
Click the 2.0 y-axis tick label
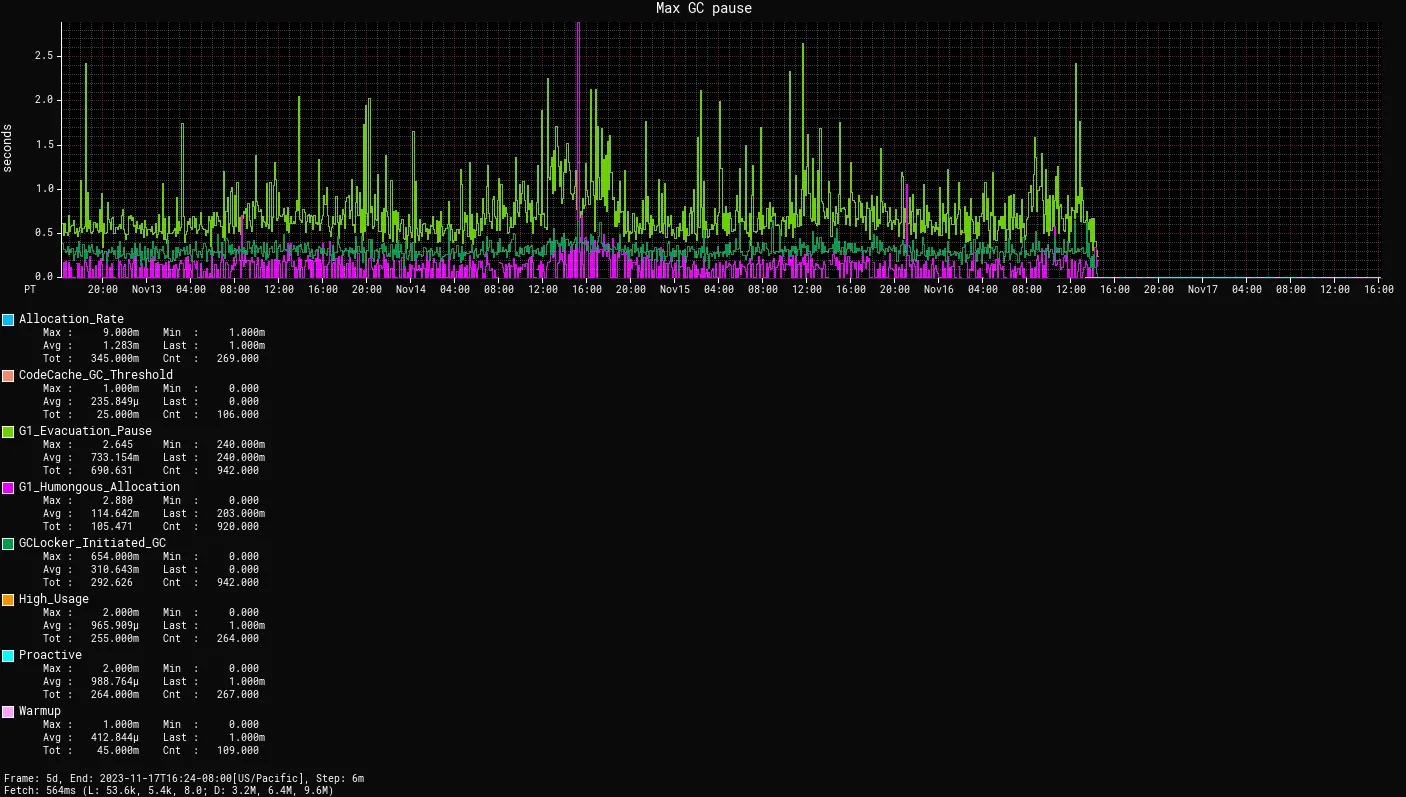tap(43, 100)
